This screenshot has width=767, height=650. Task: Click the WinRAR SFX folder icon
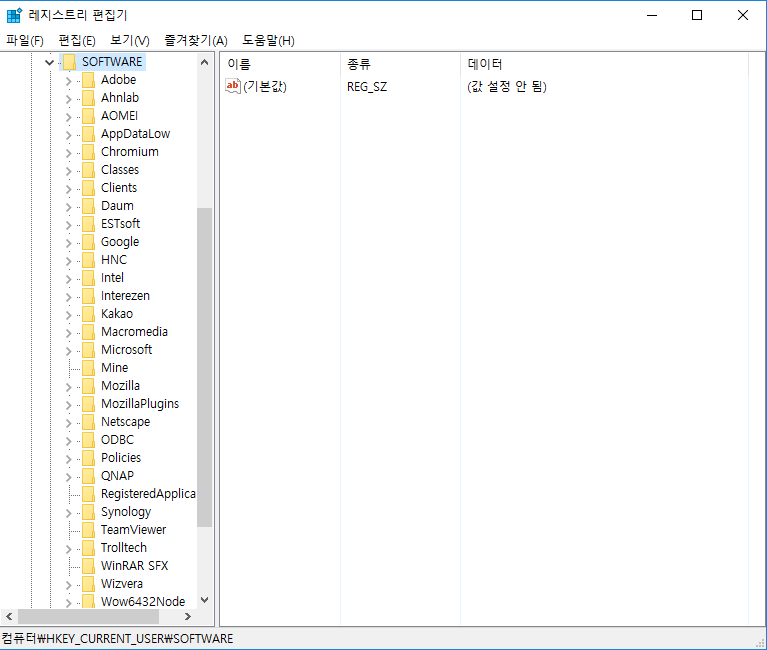click(x=89, y=566)
